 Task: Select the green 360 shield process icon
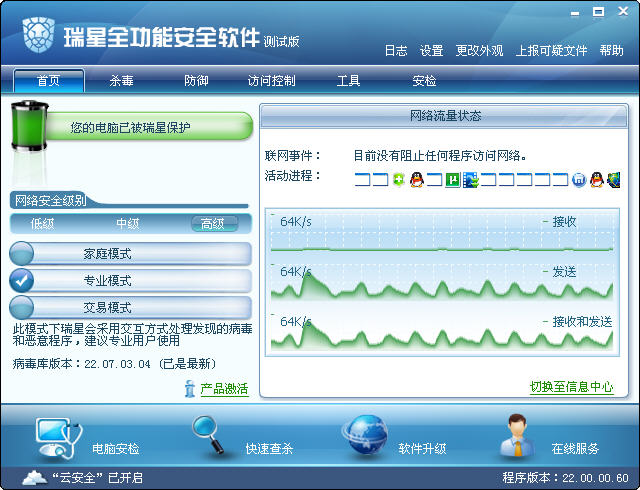pos(398,180)
